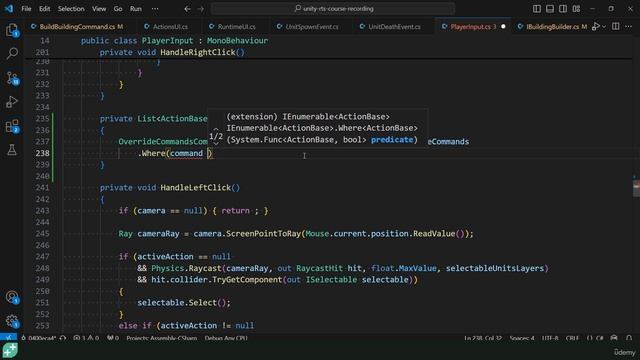The height and width of the screenshot is (360, 640).
Task: Split the editor to the right
Action: point(616,27)
